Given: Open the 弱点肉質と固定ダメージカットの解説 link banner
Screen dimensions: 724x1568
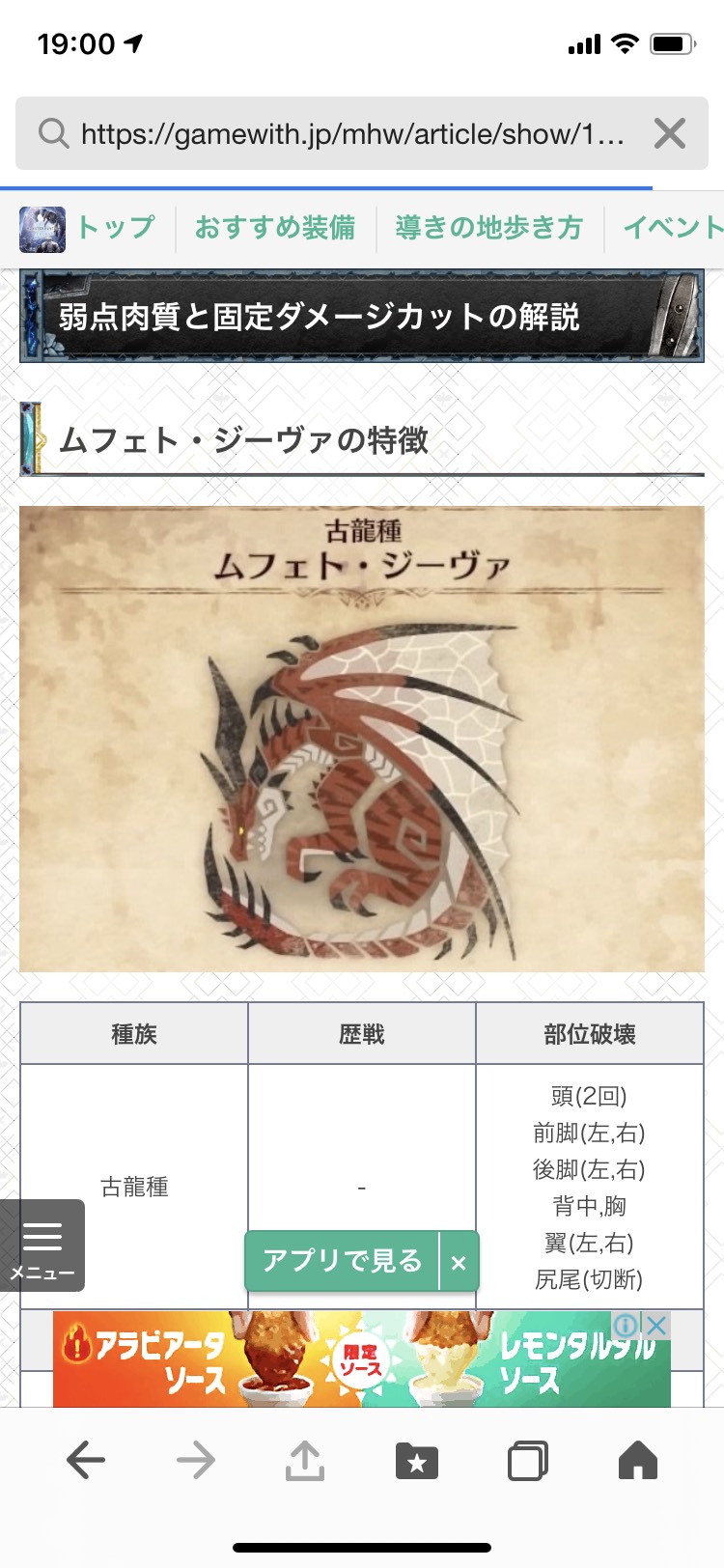Looking at the screenshot, I should point(362,317).
